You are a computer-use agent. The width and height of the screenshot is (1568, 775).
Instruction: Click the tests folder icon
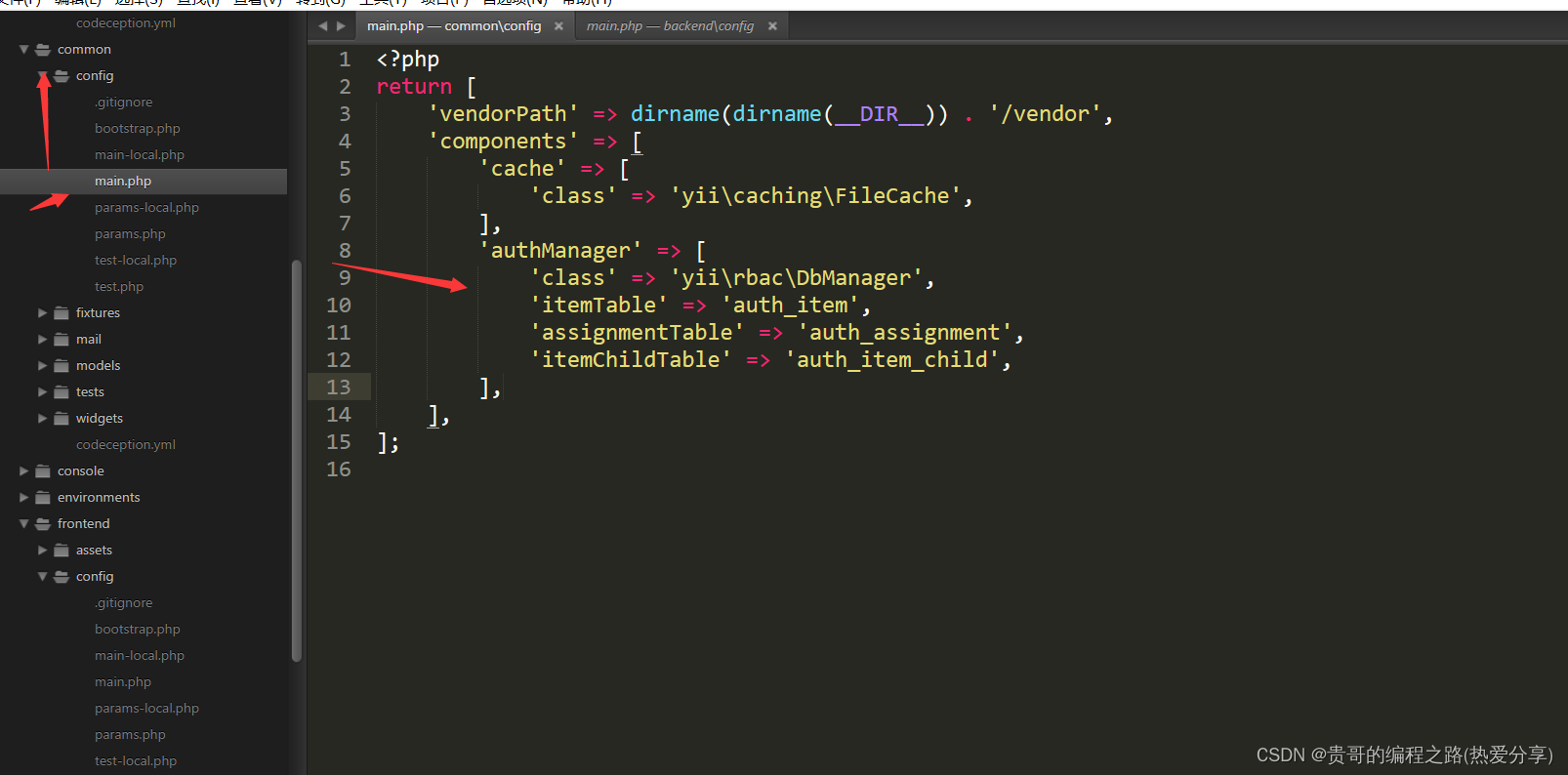(x=62, y=392)
